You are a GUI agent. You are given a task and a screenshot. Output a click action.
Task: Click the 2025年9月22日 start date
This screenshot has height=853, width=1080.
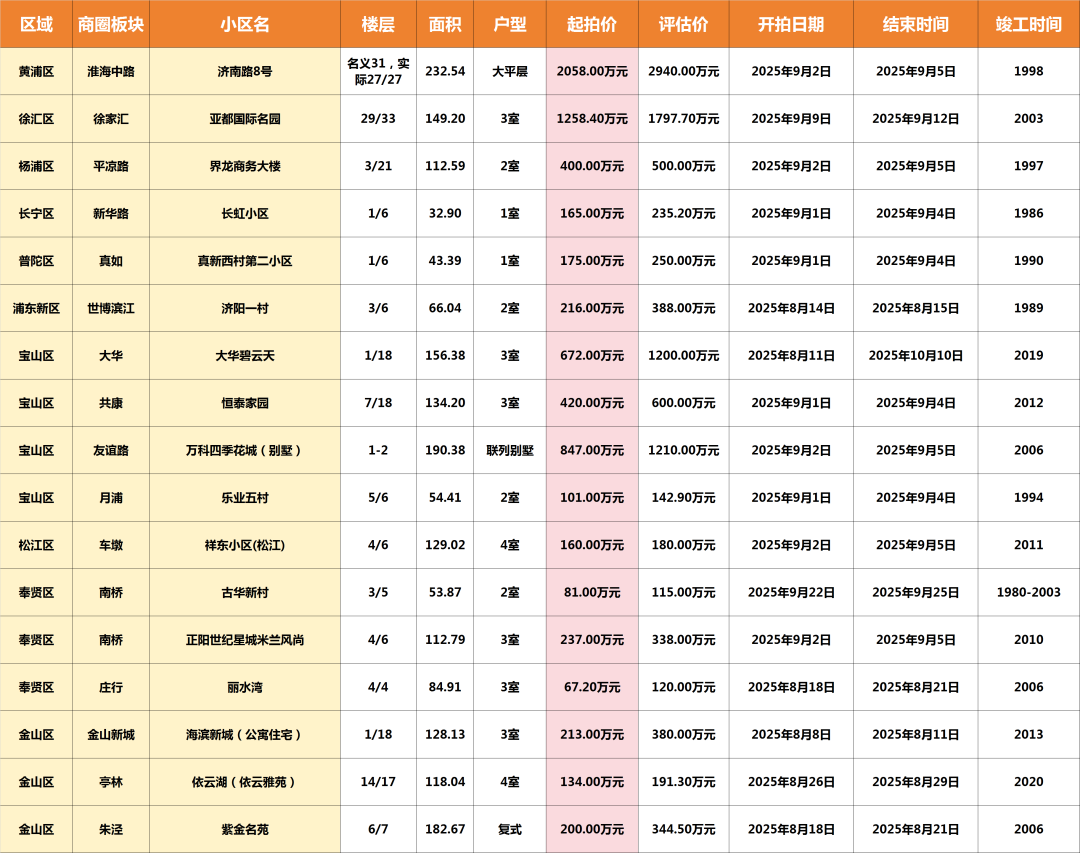click(791, 593)
